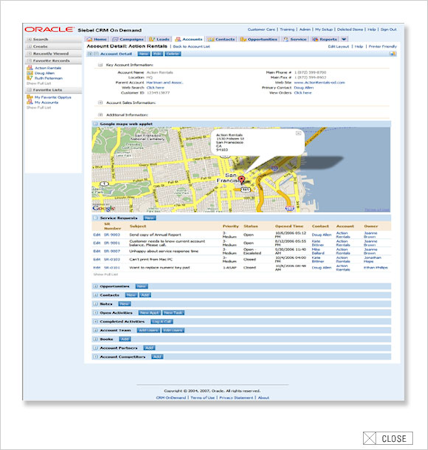Click Edit button in Account Detail bar

pyautogui.click(x=157, y=54)
